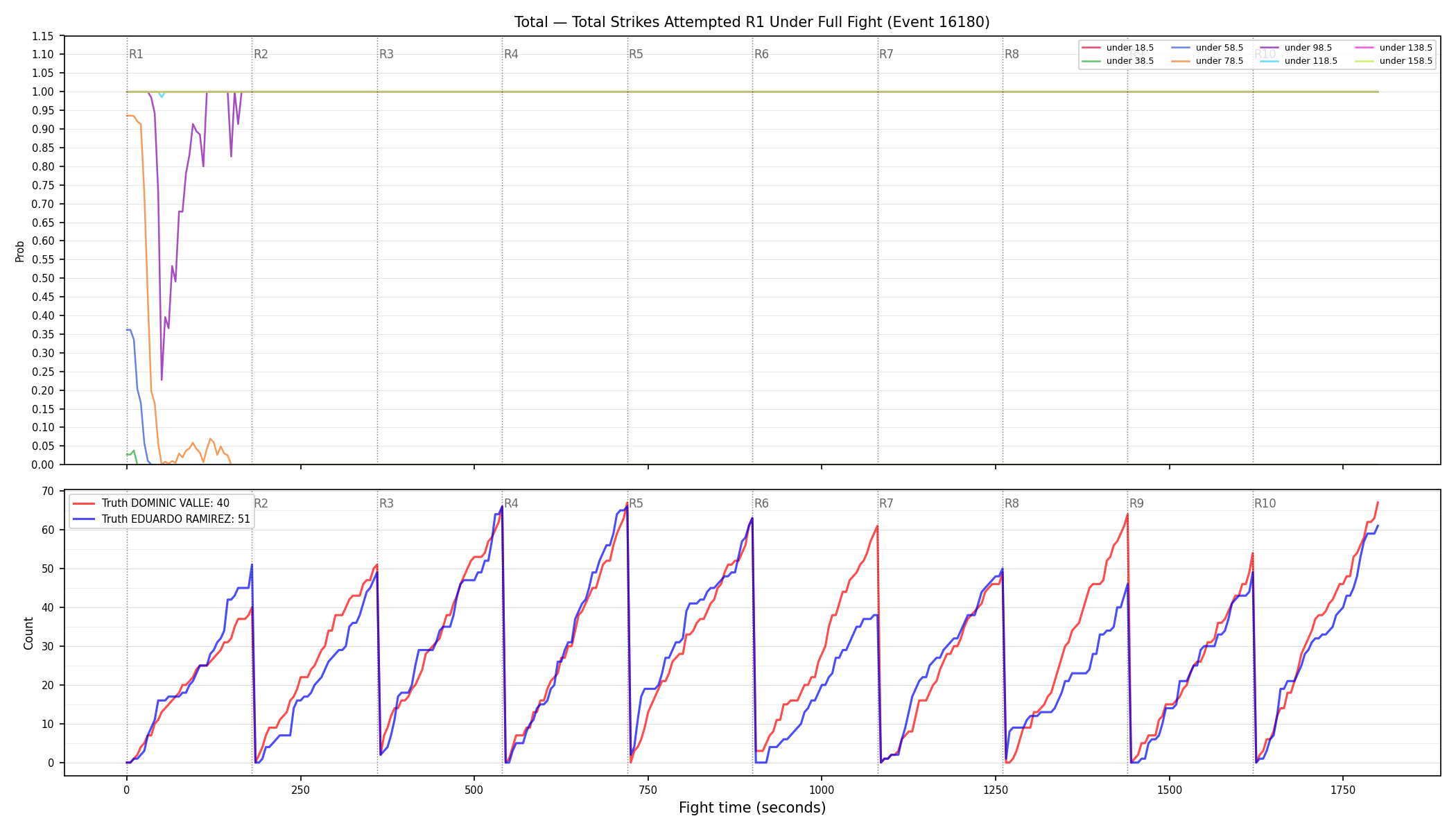Click the 70 tick on the Count axis
This screenshot has width=1456, height=832.
[x=48, y=492]
